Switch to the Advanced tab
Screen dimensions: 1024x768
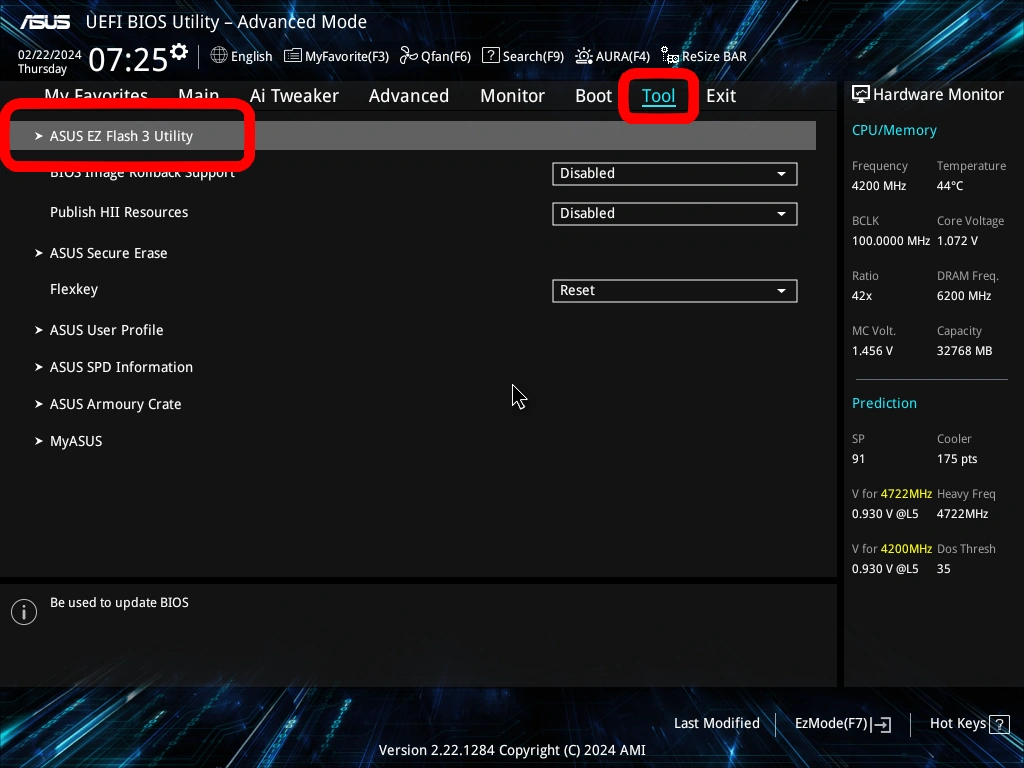tap(409, 96)
